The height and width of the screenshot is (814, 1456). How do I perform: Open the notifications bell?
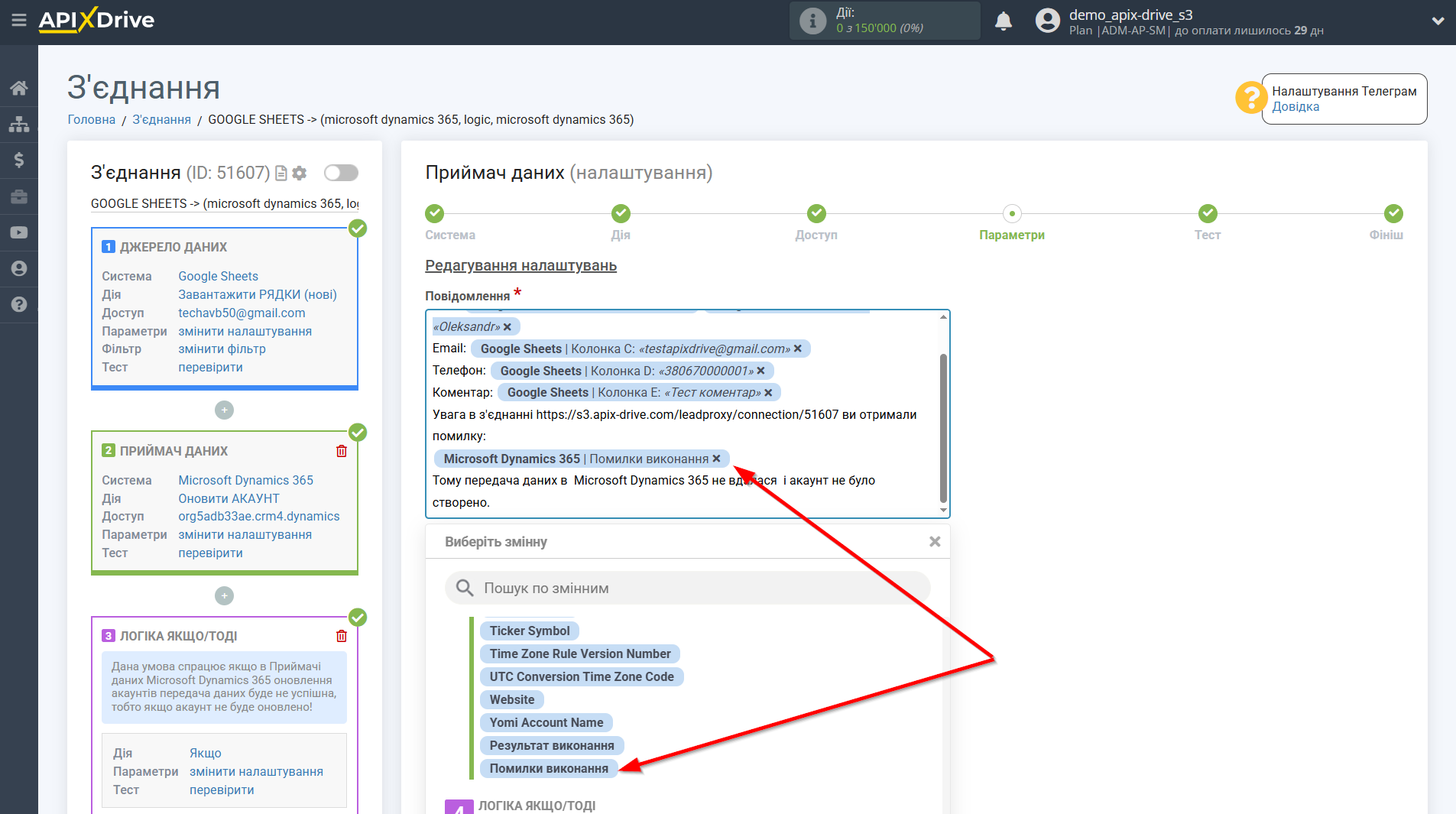[1004, 21]
